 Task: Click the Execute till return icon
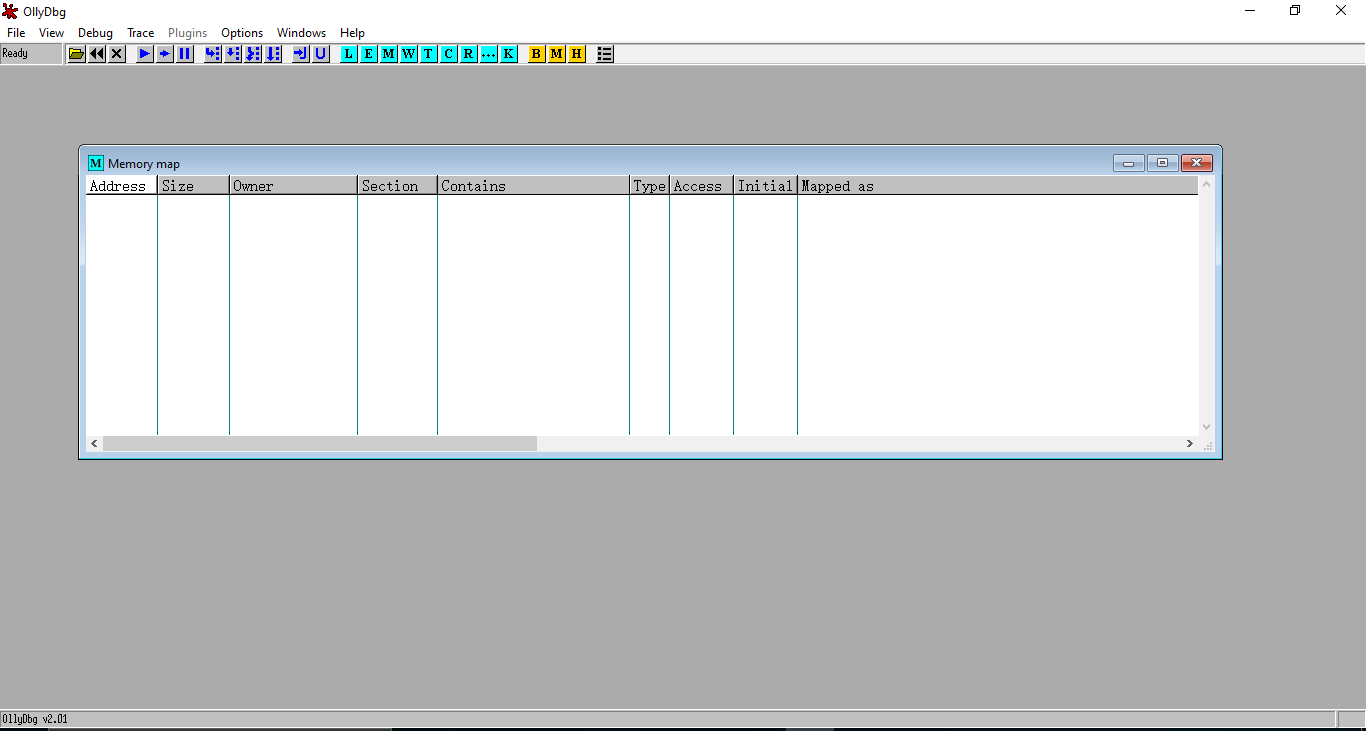click(301, 54)
